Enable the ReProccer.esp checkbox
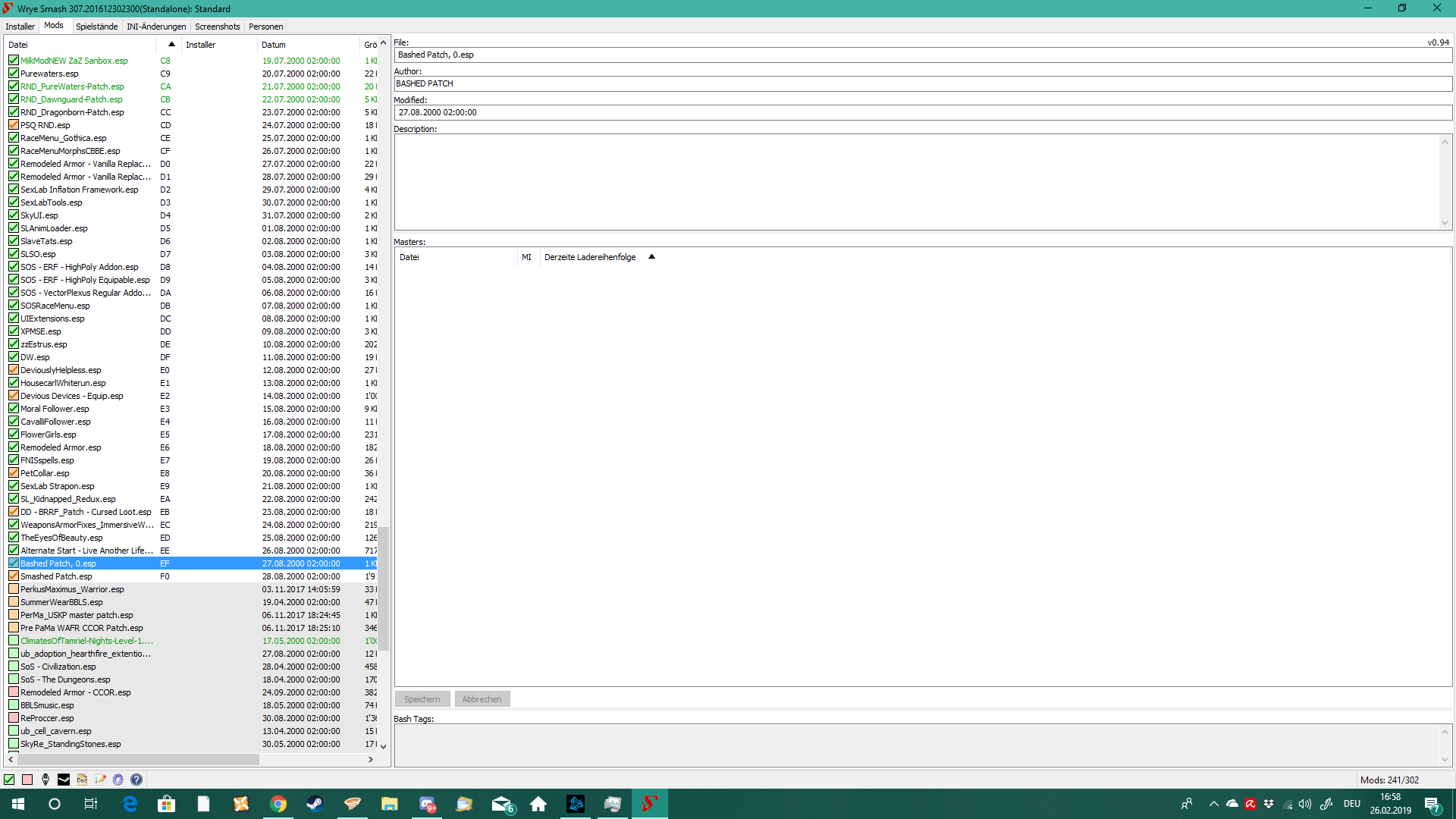This screenshot has width=1456, height=819. tap(14, 718)
